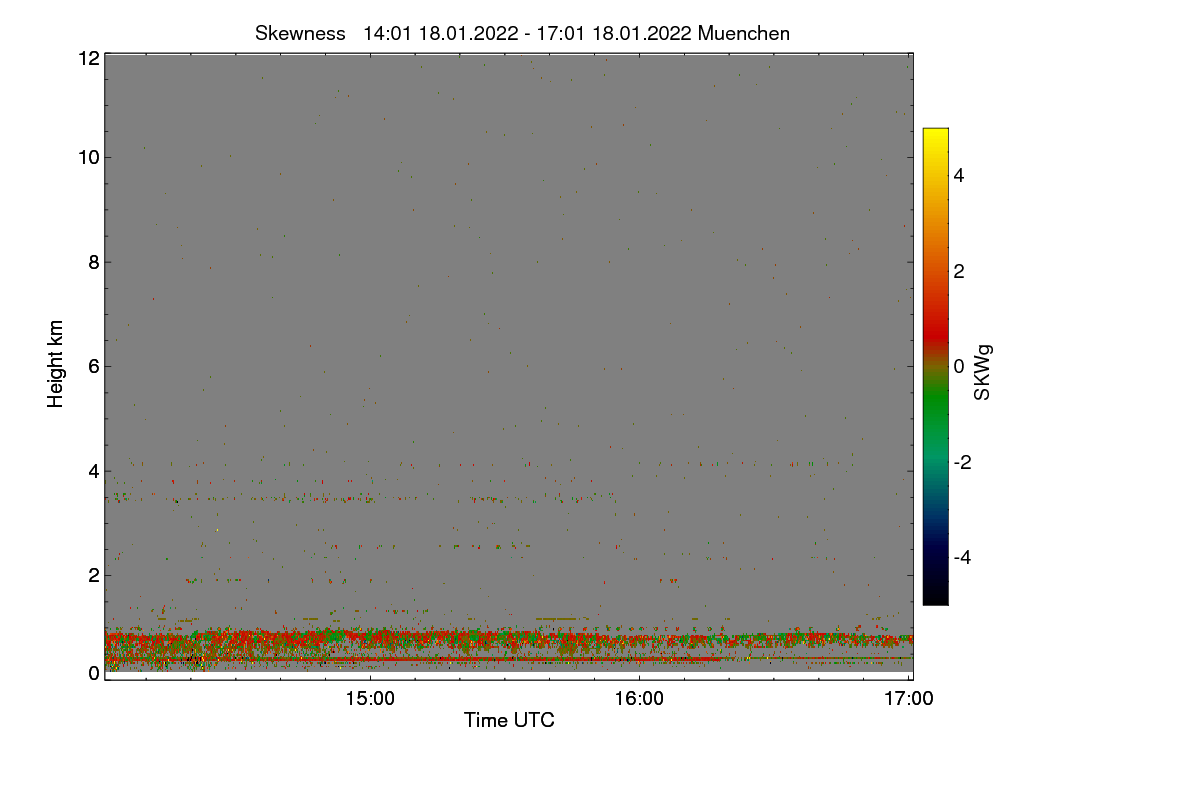The width and height of the screenshot is (1200, 800).
Task: Select the 'Height km' axis title
Action: click(x=56, y=364)
